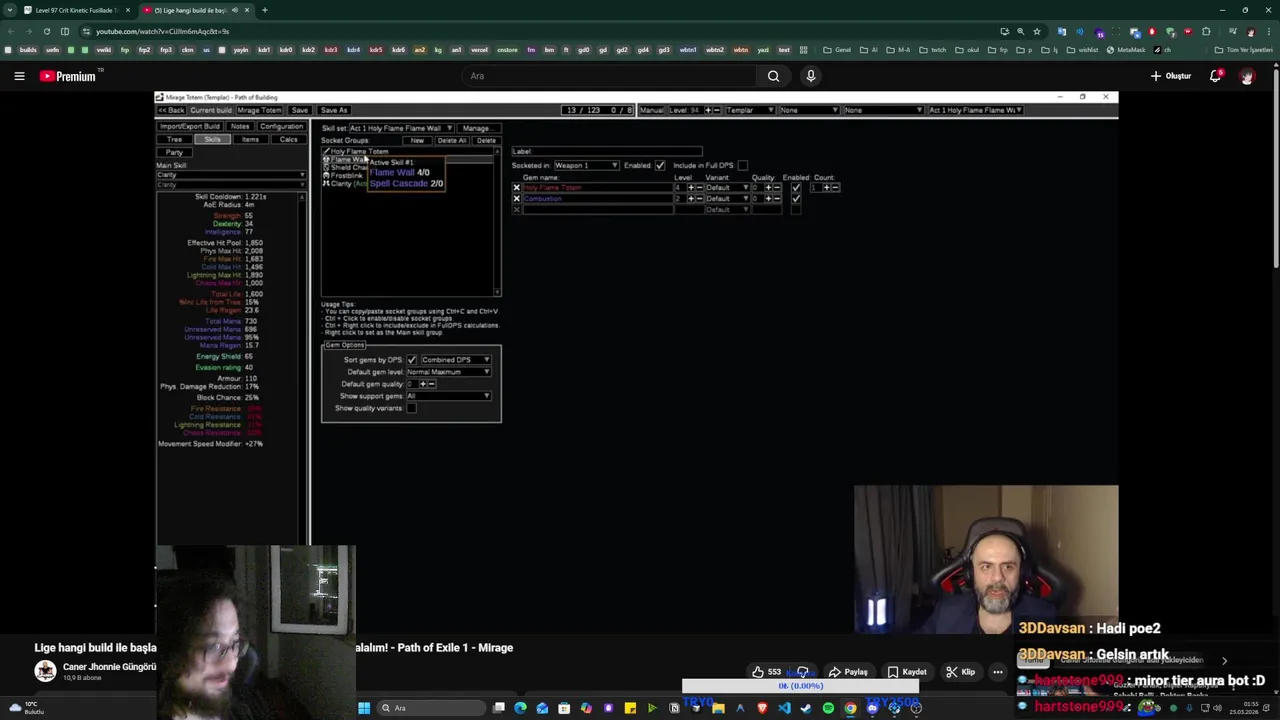The height and width of the screenshot is (720, 1280).
Task: Open Chrome from the taskbar
Action: [x=850, y=708]
